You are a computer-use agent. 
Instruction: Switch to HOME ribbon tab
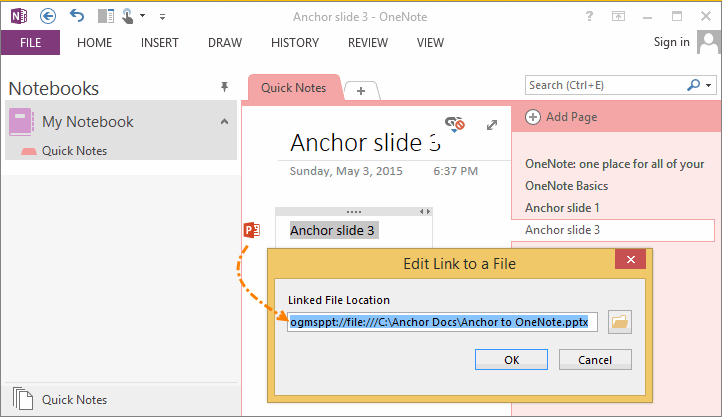click(x=94, y=43)
